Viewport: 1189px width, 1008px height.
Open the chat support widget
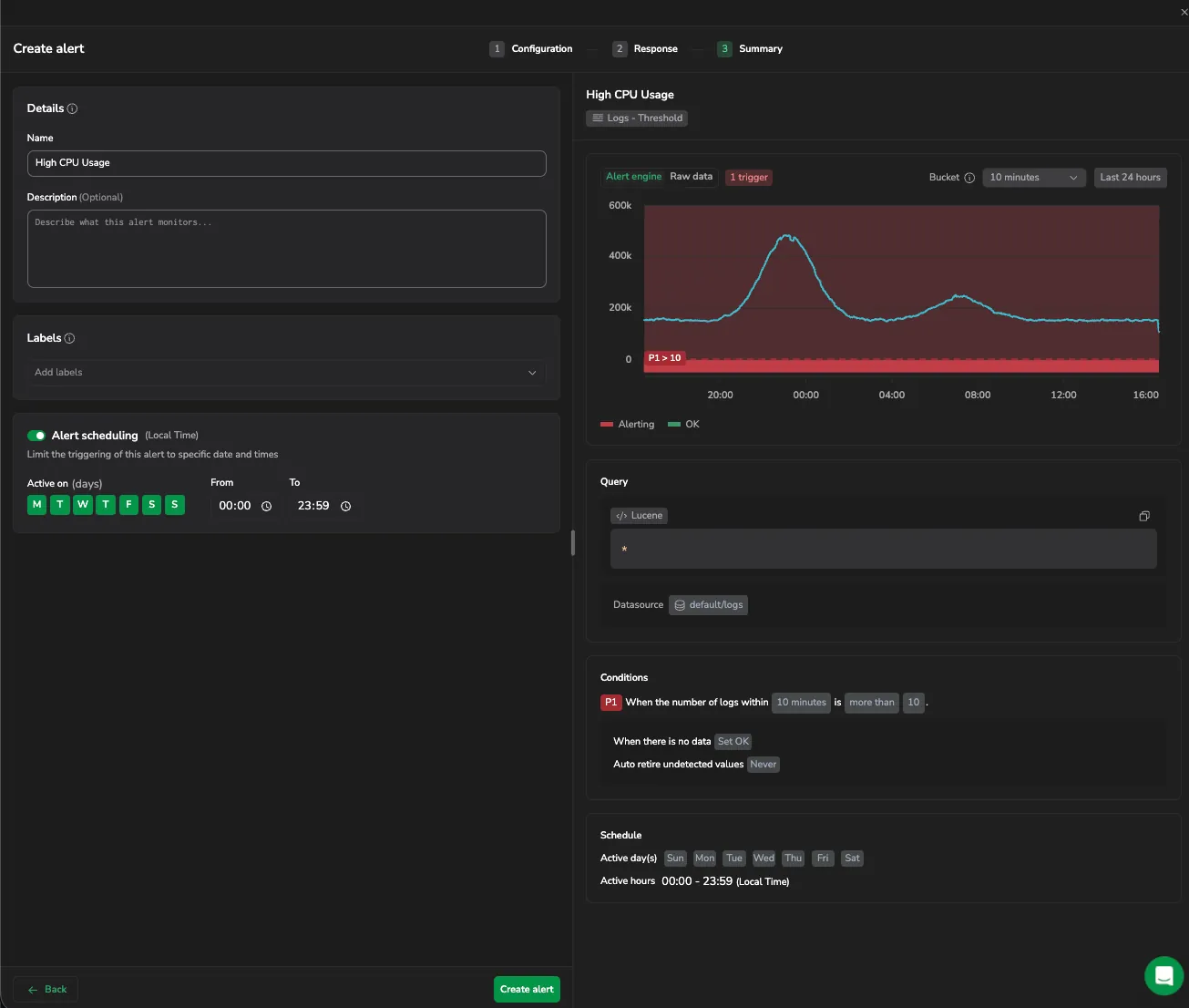(1163, 976)
